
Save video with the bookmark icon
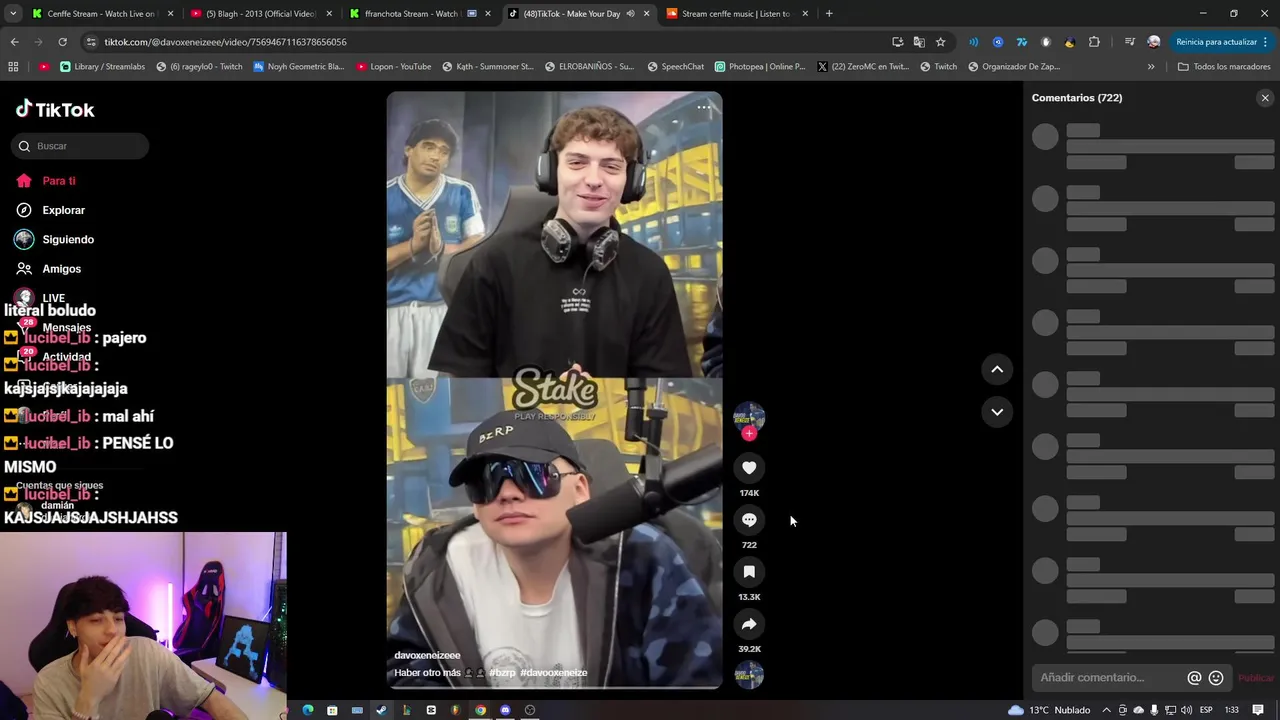pyautogui.click(x=749, y=571)
